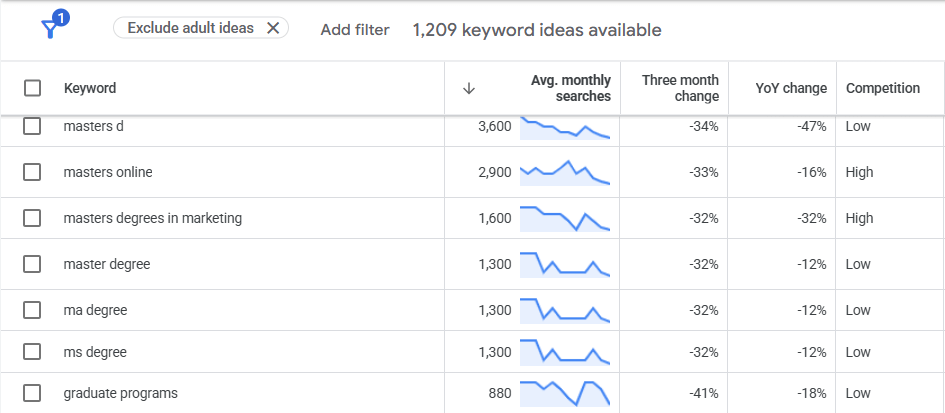This screenshot has width=945, height=413.
Task: Click keyword text graduate programs
Action: tap(121, 393)
